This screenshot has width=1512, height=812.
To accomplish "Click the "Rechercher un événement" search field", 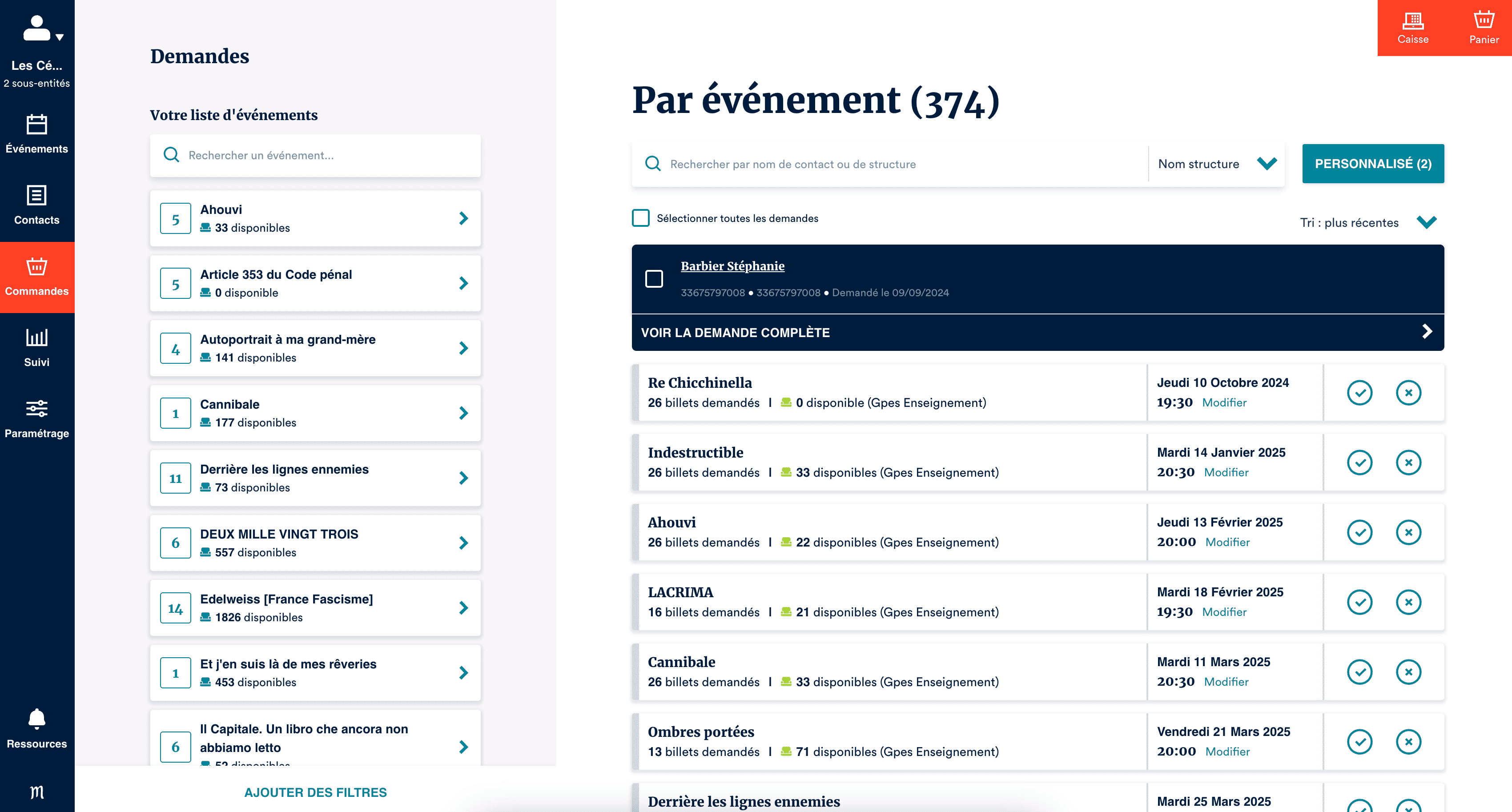I will [315, 156].
